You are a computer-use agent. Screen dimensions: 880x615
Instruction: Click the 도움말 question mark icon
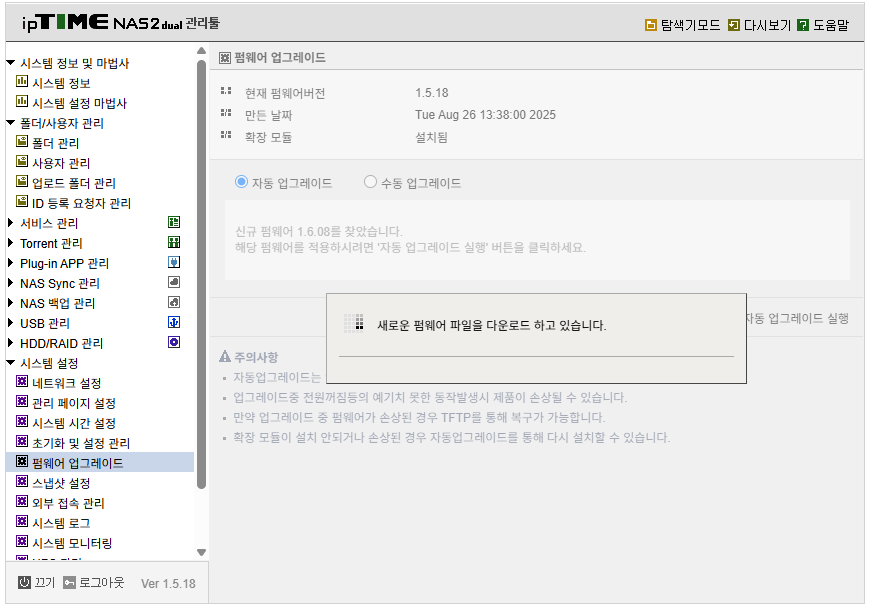(803, 25)
